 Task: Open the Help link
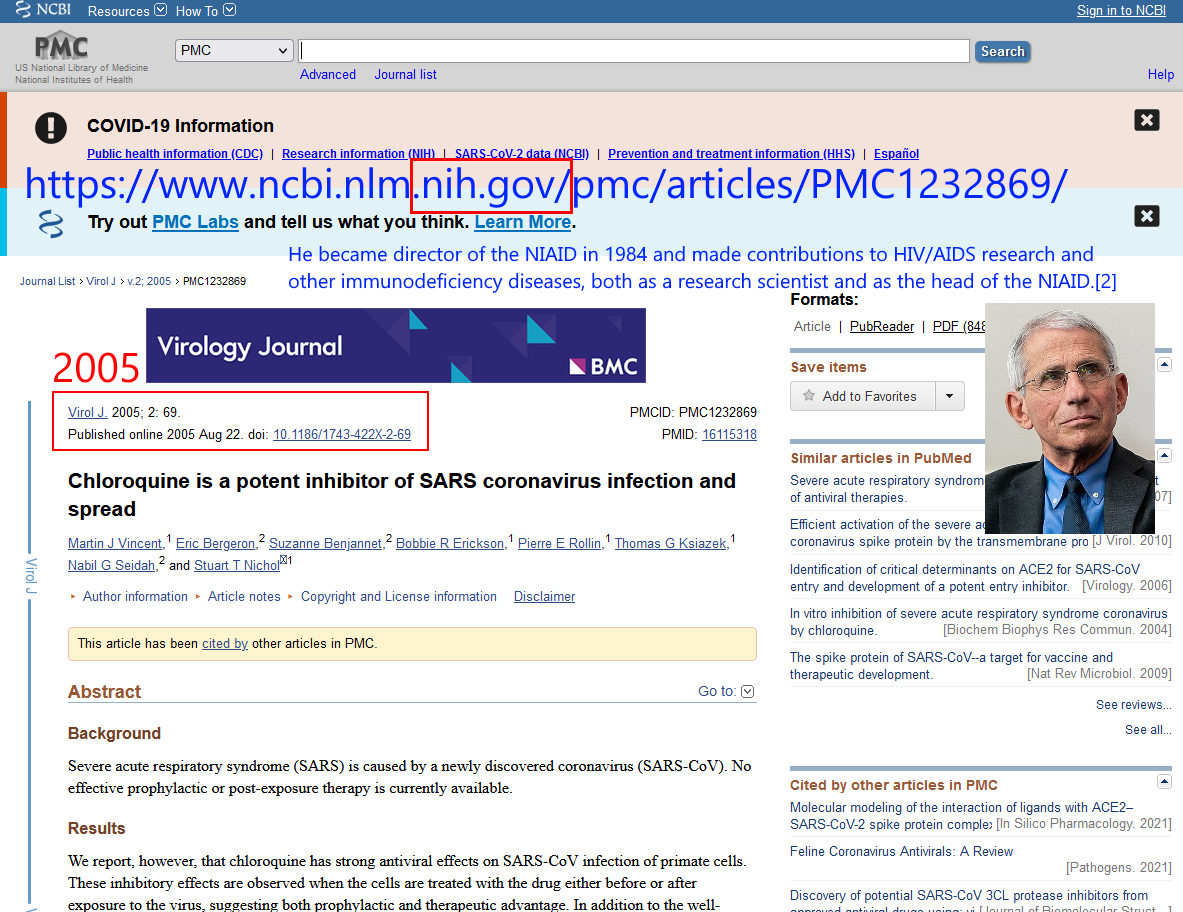pos(1160,74)
